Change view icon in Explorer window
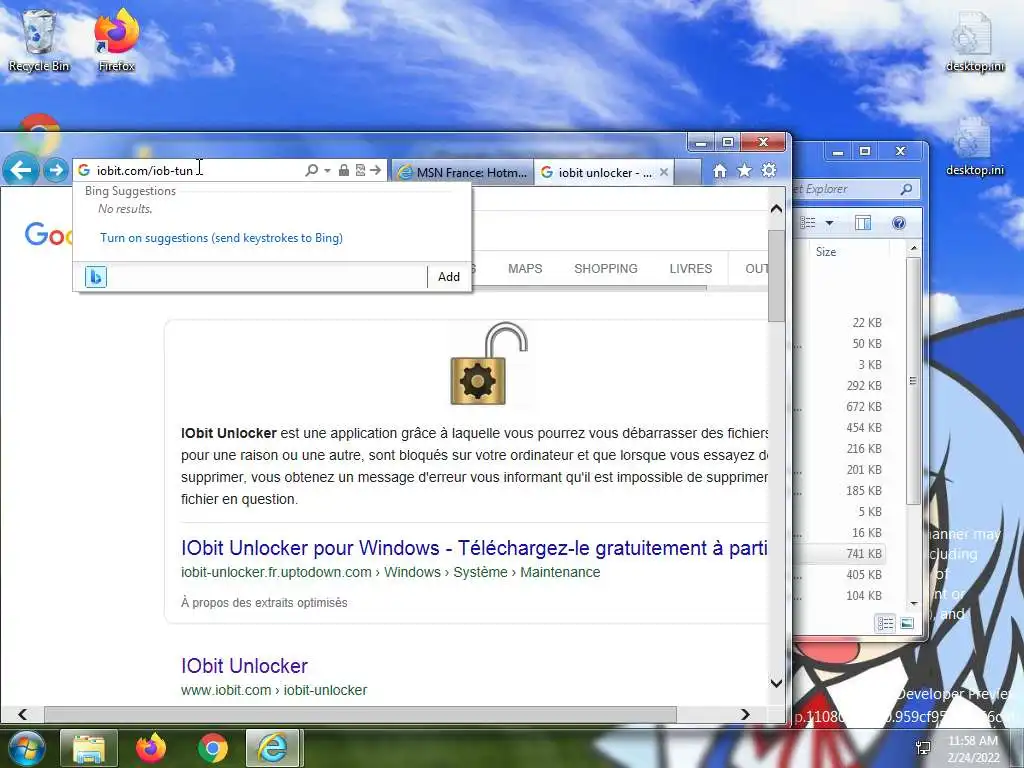 (x=808, y=223)
